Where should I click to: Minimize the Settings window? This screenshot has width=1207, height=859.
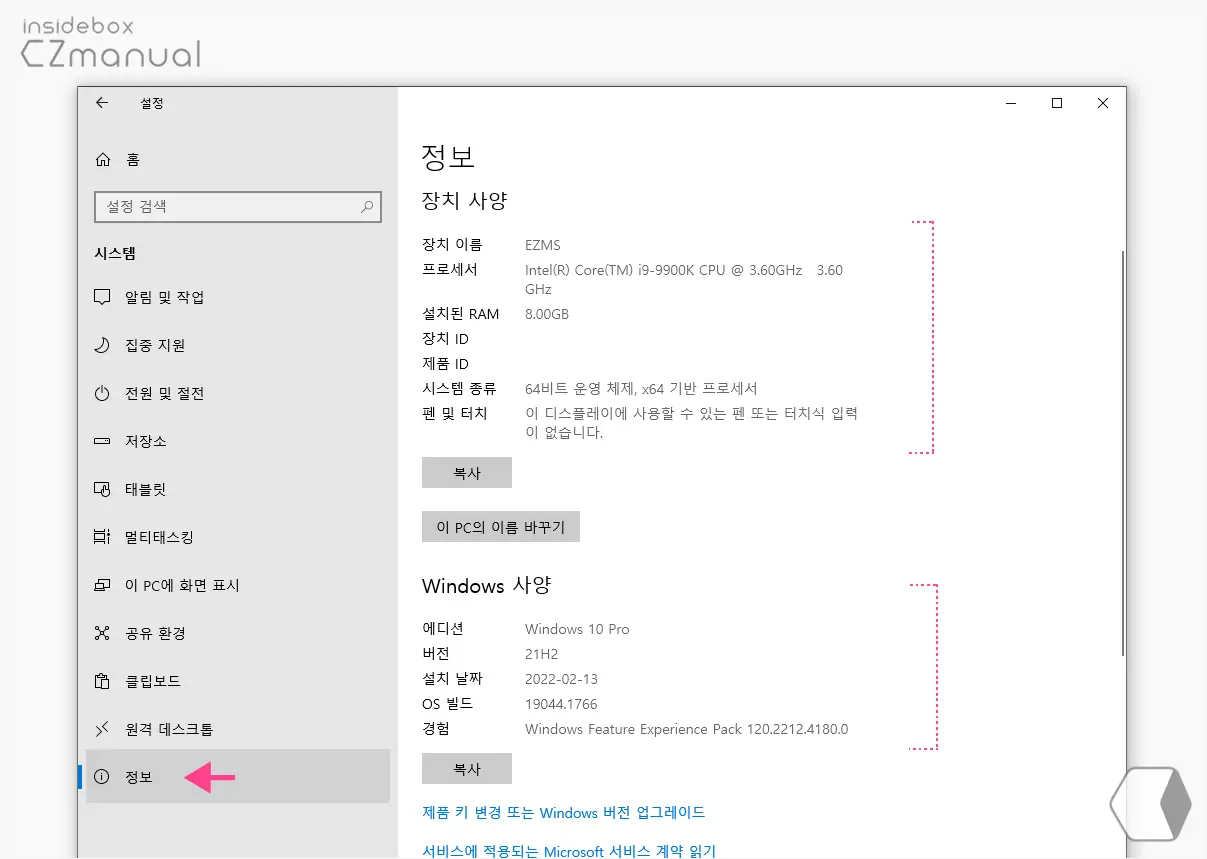pos(1011,103)
